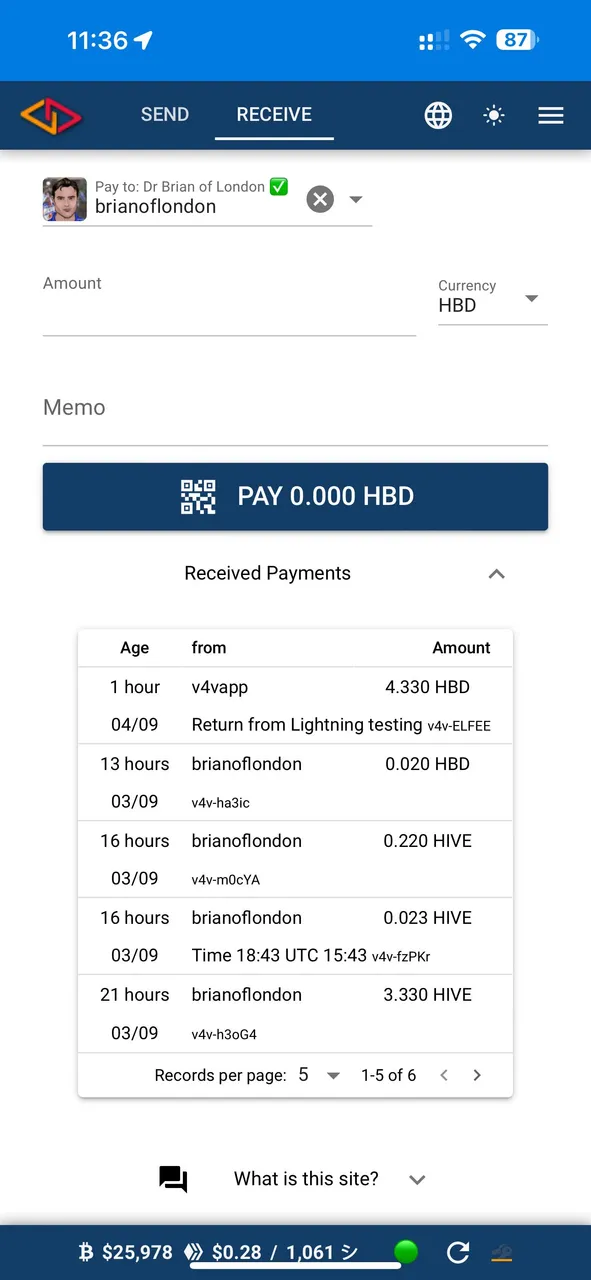Expand the What is this site section
Screen dimensions: 591x1280
[x=417, y=1180]
